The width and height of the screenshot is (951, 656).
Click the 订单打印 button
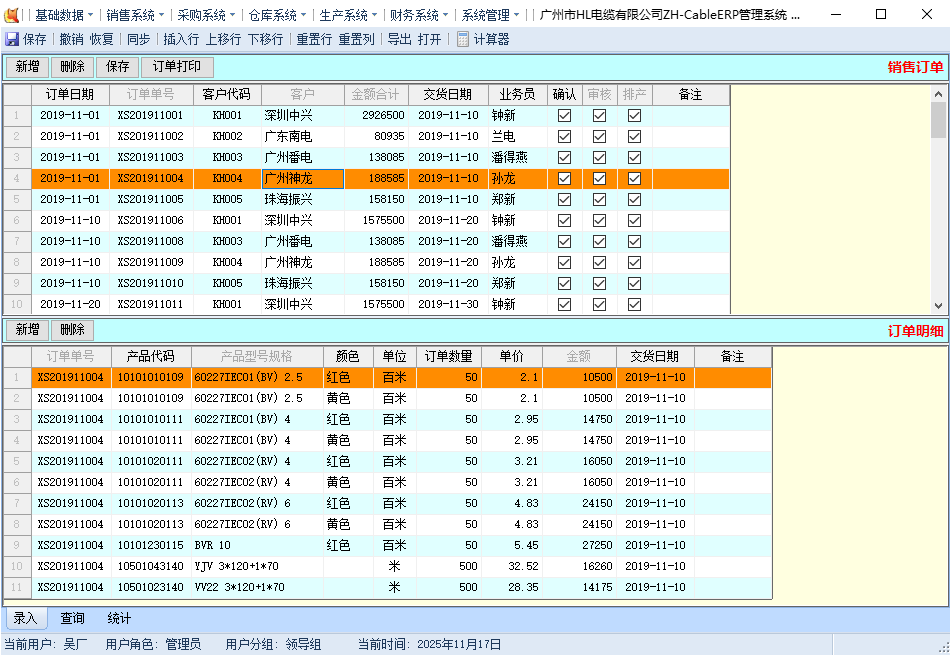(x=177, y=67)
